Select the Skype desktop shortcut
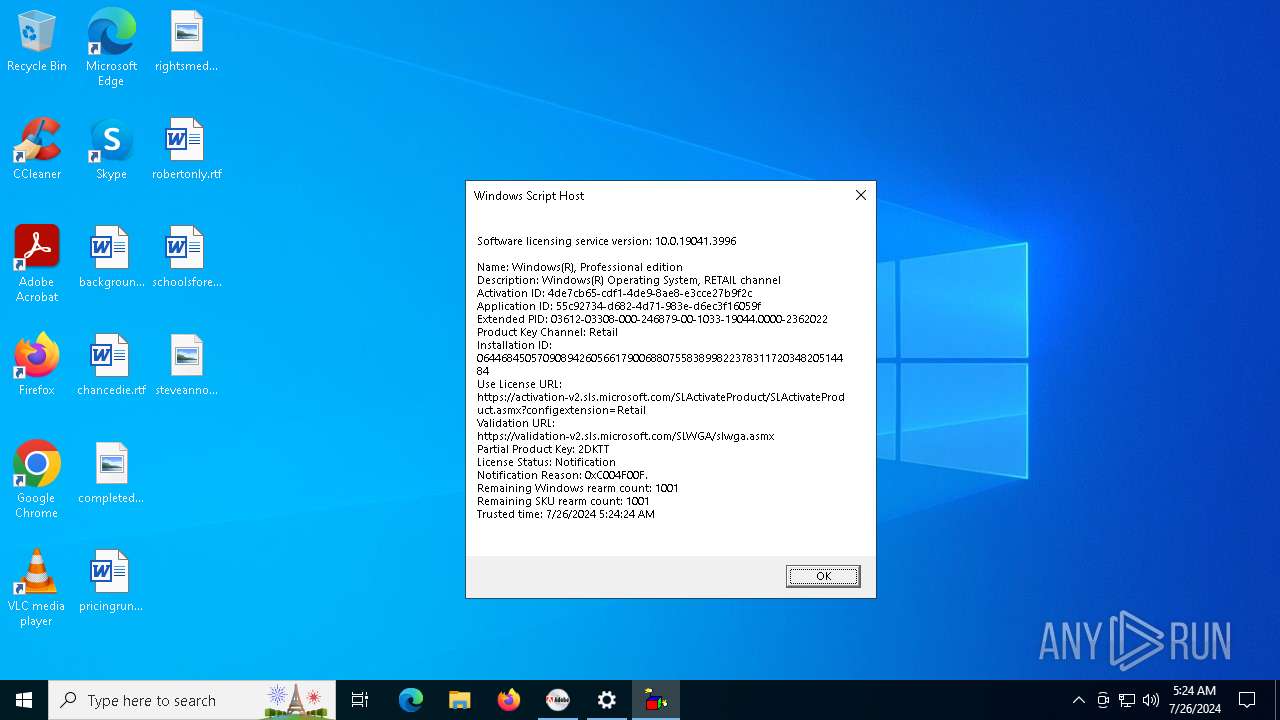Viewport: 1280px width, 720px height. 111,150
